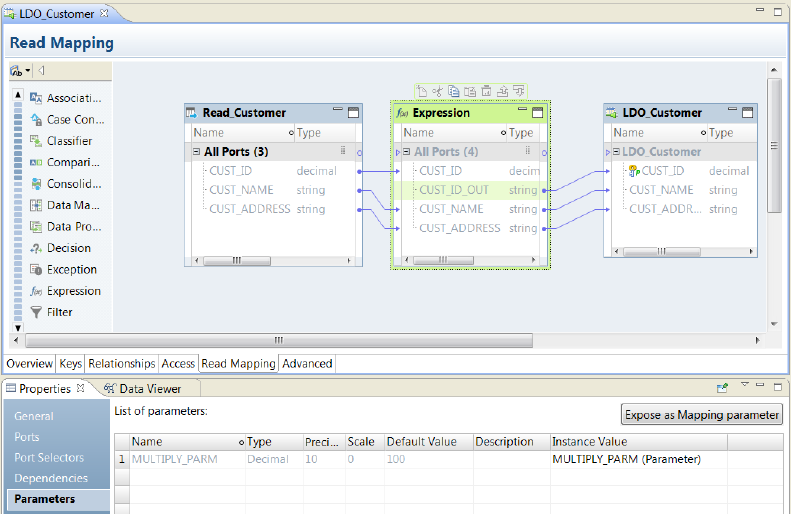Select Classifier transformation in palette

point(61,141)
